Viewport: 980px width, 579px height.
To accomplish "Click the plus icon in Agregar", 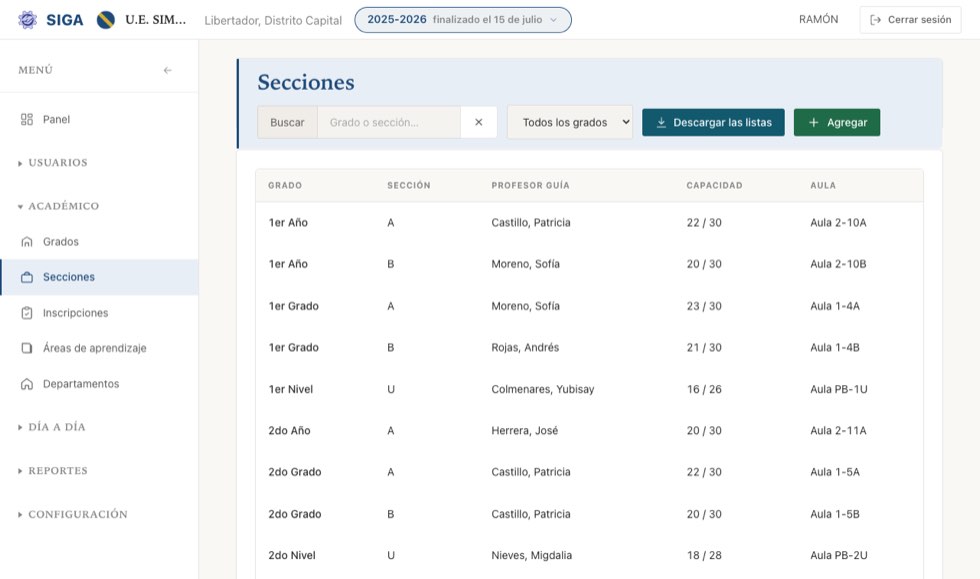I will coord(814,123).
